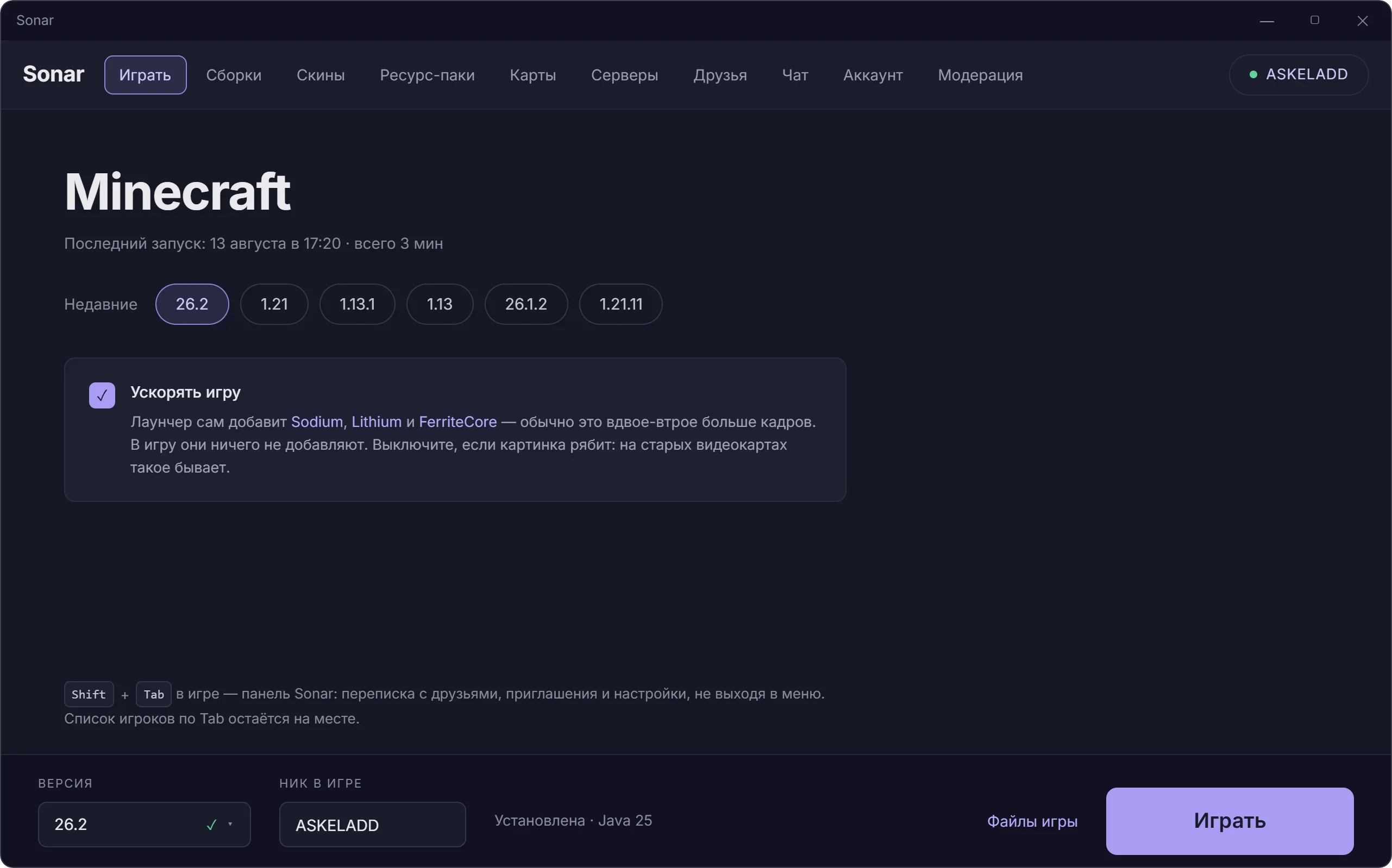Viewport: 1392px width, 868px height.
Task: Select recent version 1.21 chip
Action: 274,304
